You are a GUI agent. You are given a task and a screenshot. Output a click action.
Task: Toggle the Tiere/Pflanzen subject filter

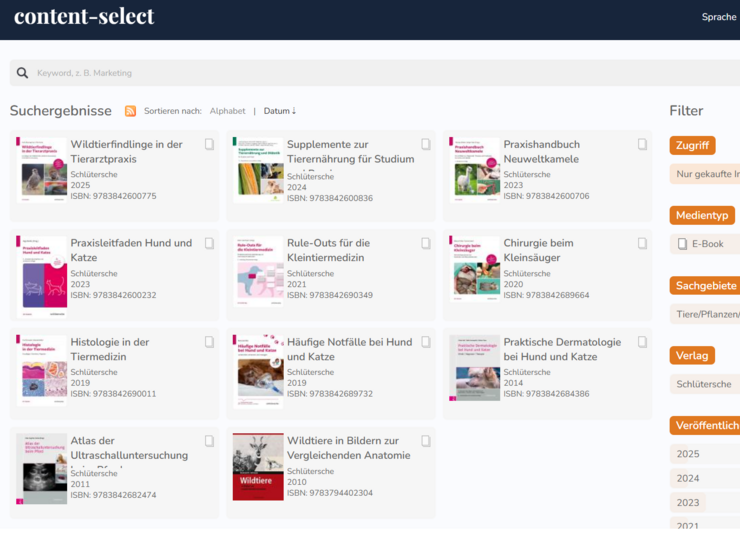click(x=705, y=314)
